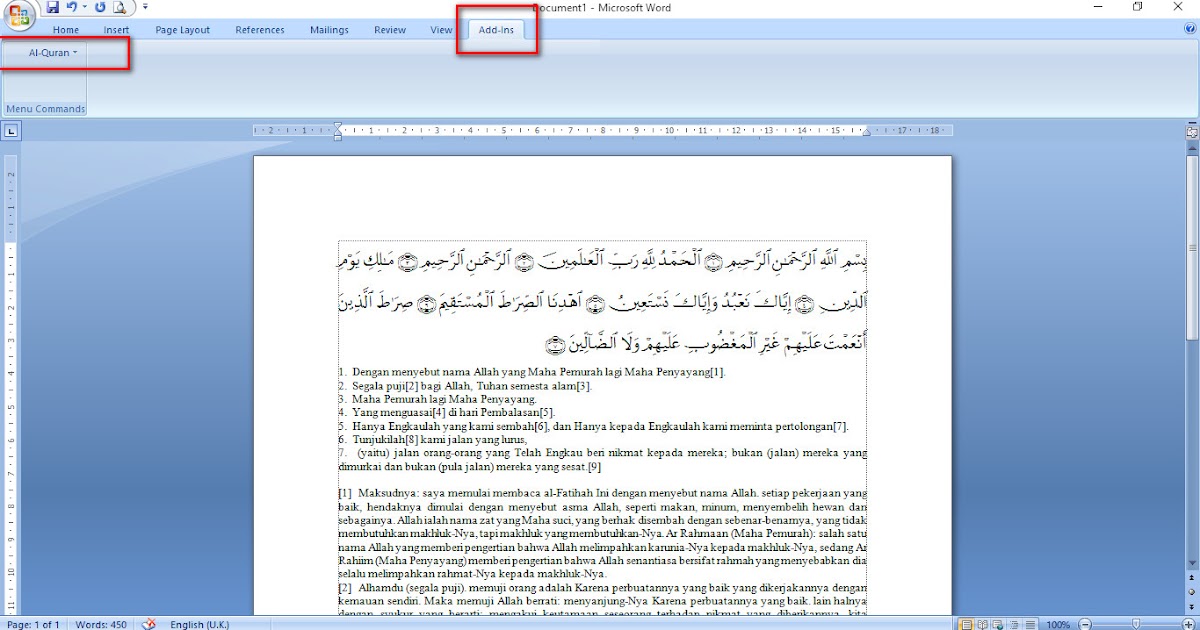Open the Select Browse Object button
This screenshot has height=630, width=1200.
[1191, 592]
